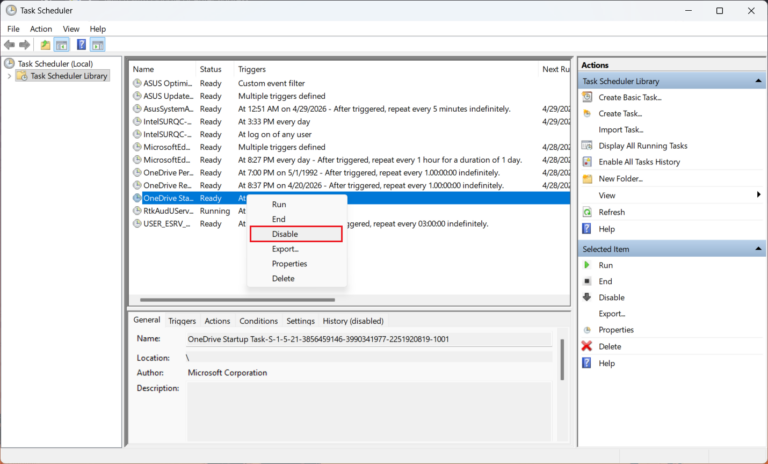
Task: Choose Run from the context menu
Action: point(297,204)
